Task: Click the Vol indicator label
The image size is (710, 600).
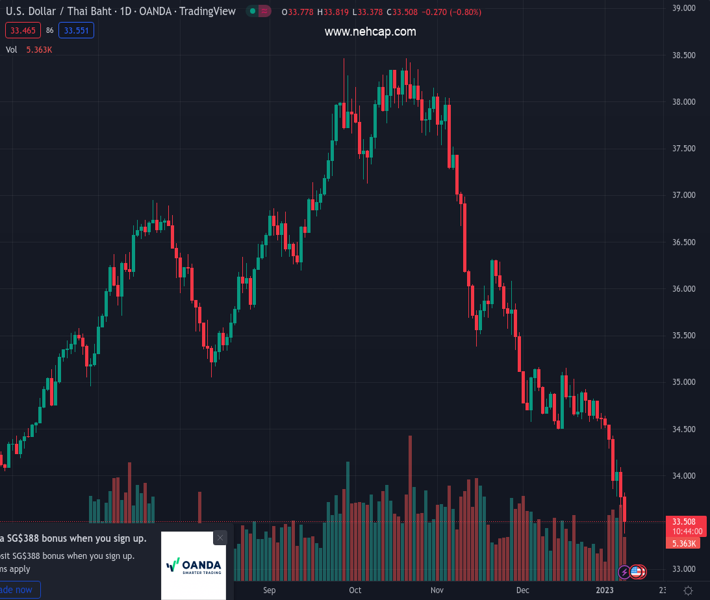Action: coord(12,49)
